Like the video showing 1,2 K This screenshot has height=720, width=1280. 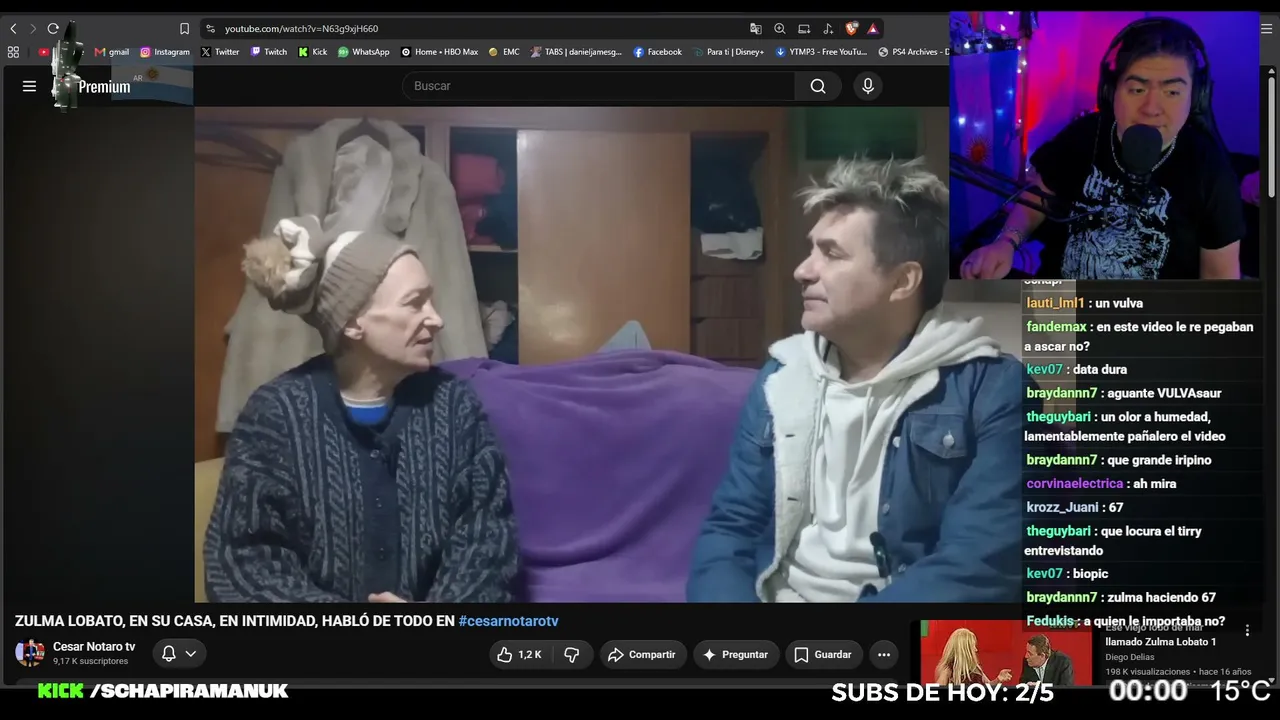(x=522, y=654)
